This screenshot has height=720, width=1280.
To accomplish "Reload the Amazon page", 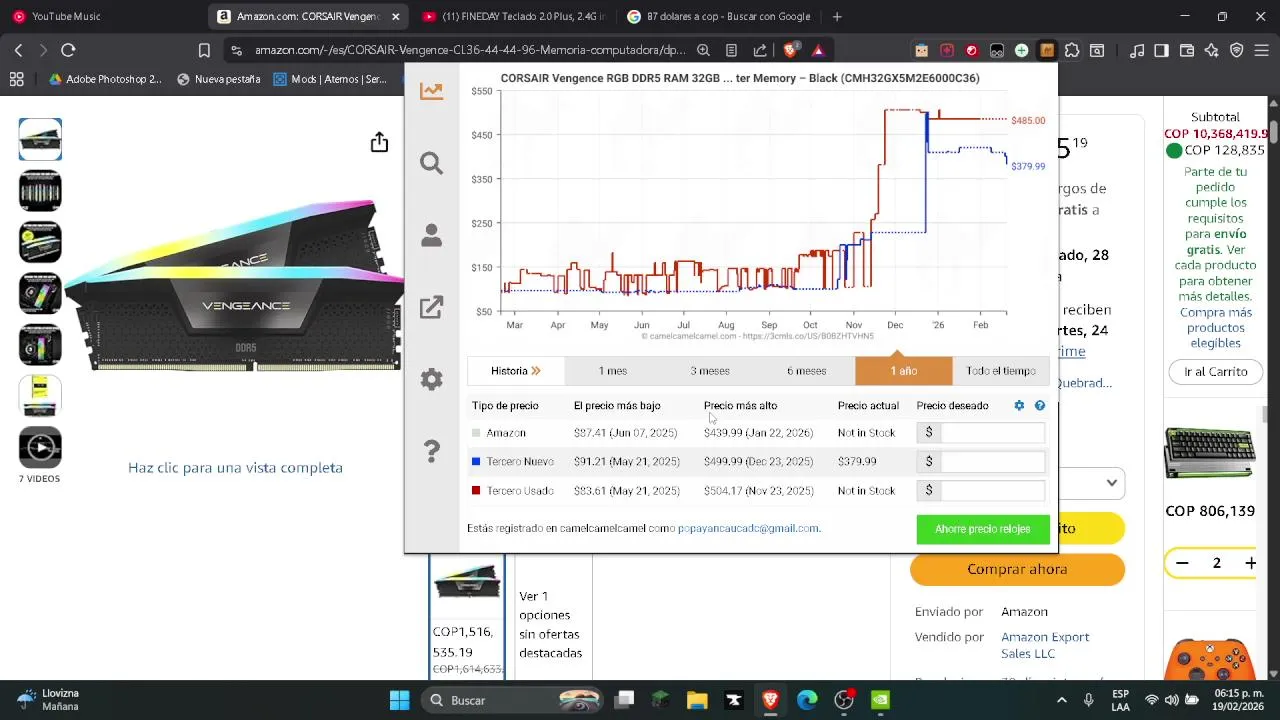I will click(68, 50).
